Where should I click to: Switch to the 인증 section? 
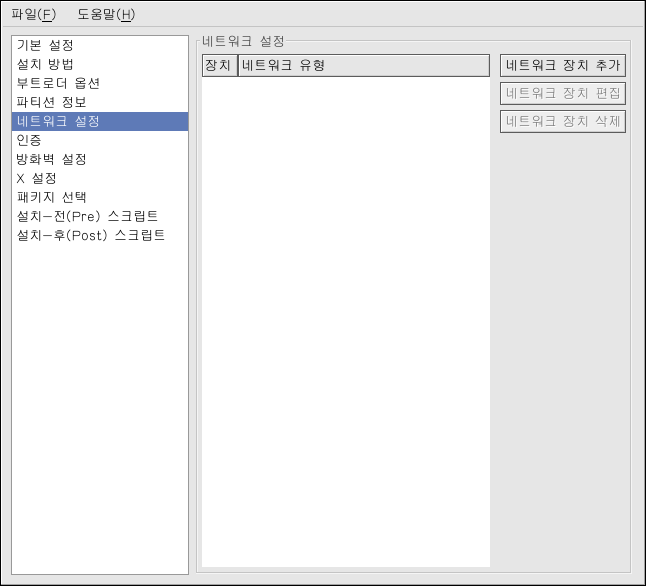pos(29,140)
